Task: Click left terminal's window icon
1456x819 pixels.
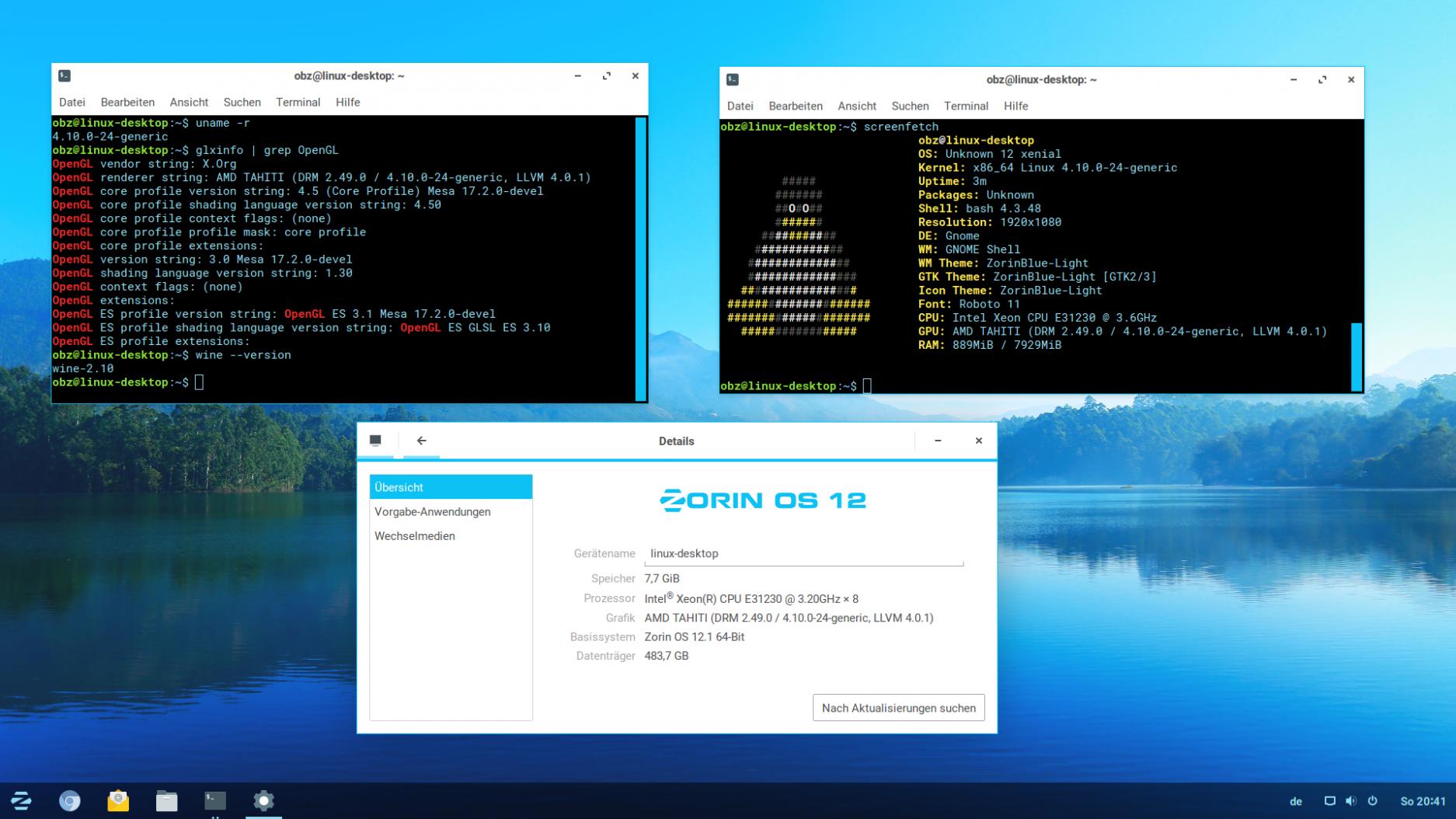Action: point(64,75)
